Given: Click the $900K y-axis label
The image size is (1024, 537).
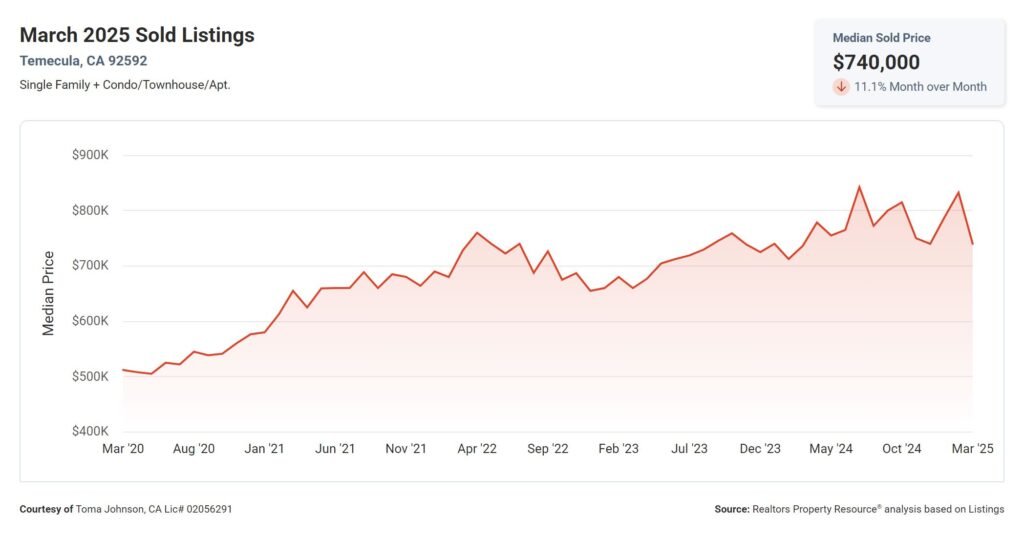Looking at the screenshot, I should click(90, 155).
